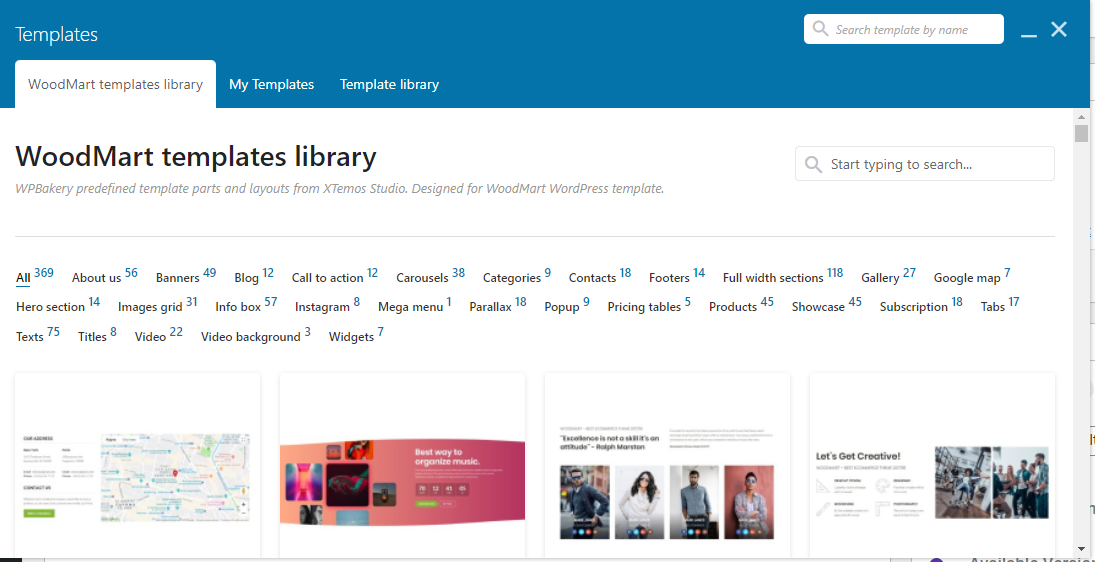The image size is (1095, 562).
Task: Focus the Search template by name field
Action: coord(904,29)
